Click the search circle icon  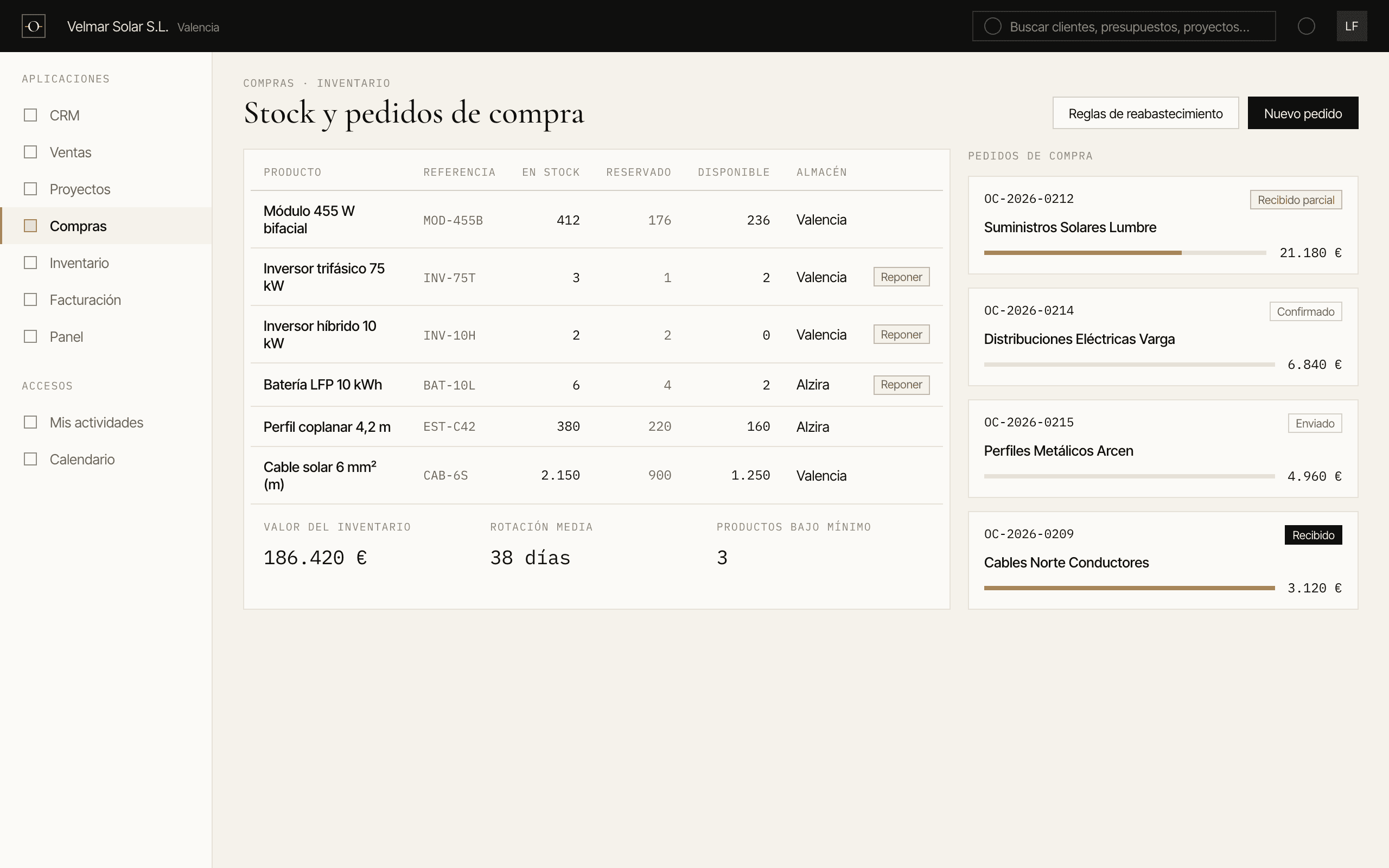point(992,26)
